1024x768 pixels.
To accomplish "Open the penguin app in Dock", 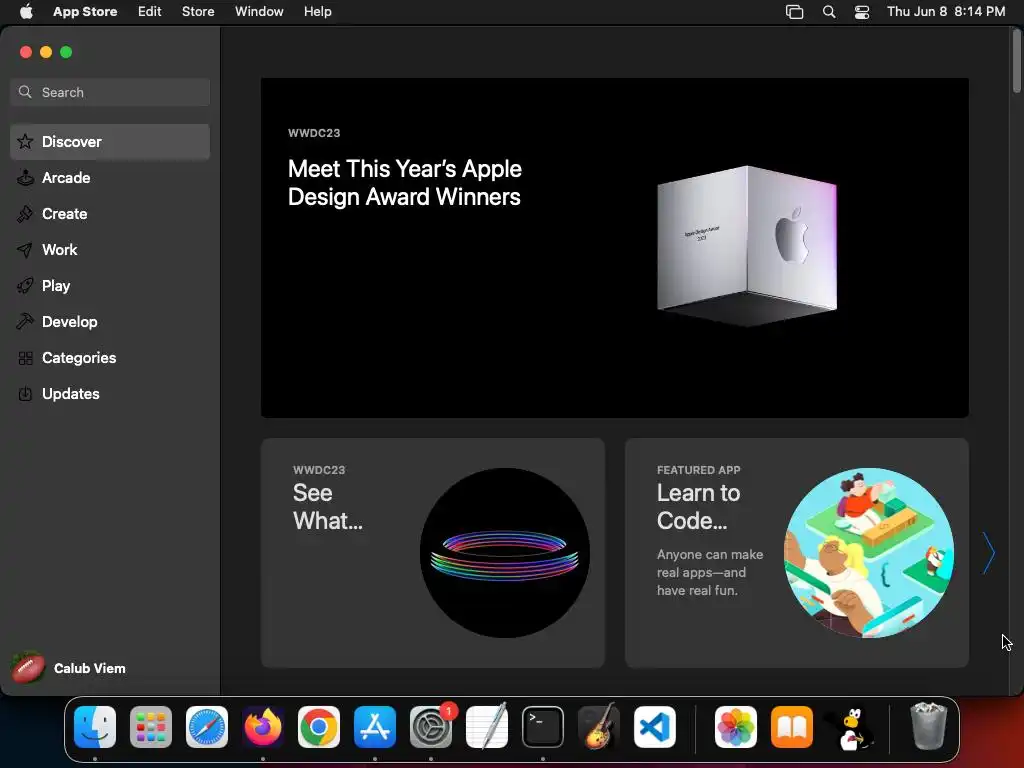I will [x=851, y=728].
